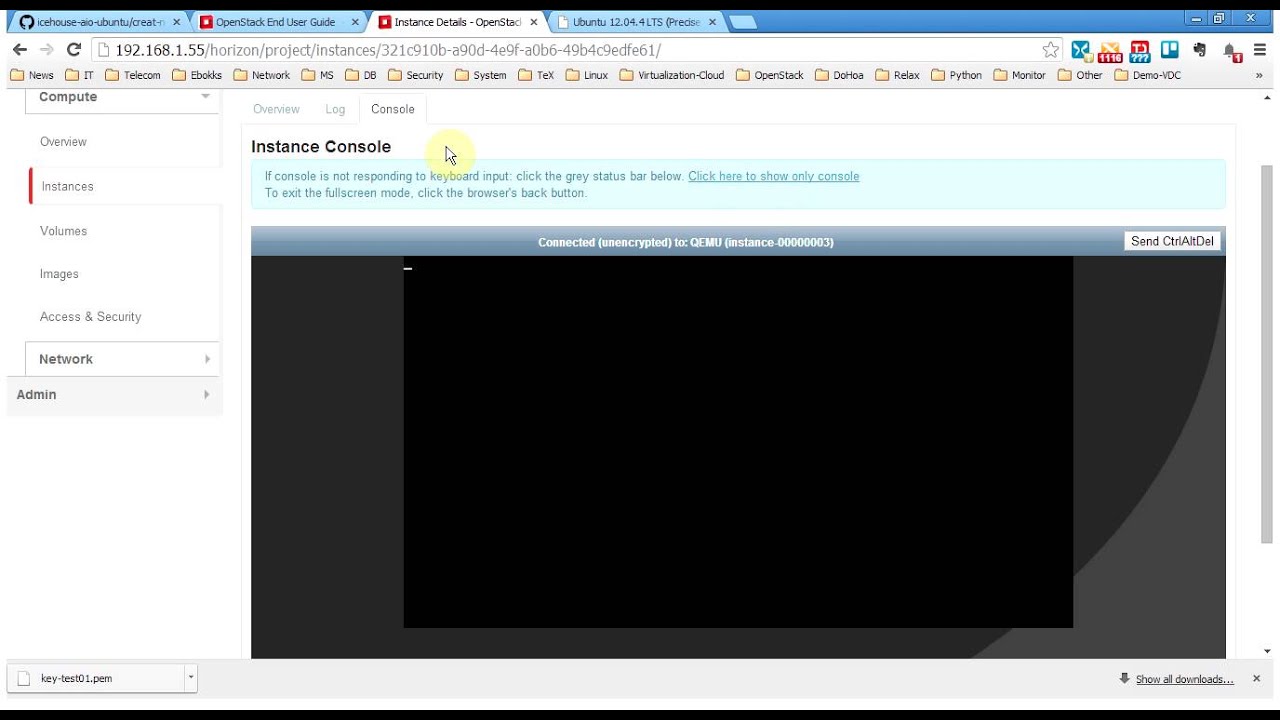The height and width of the screenshot is (720, 1280).
Task: Click the Send CtrlAltDel button
Action: pyautogui.click(x=1172, y=241)
